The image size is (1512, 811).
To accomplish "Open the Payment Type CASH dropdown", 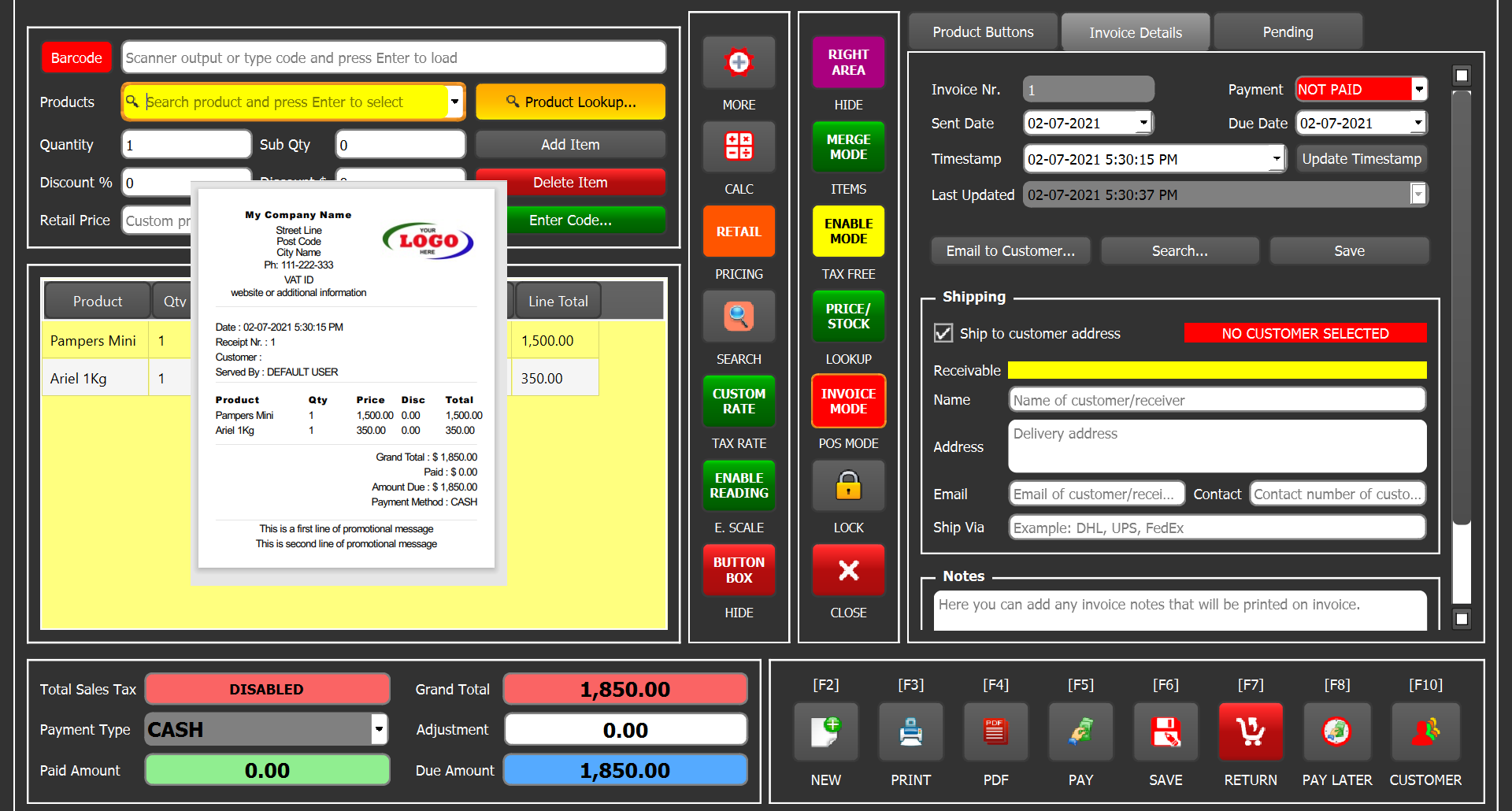I will (x=379, y=729).
